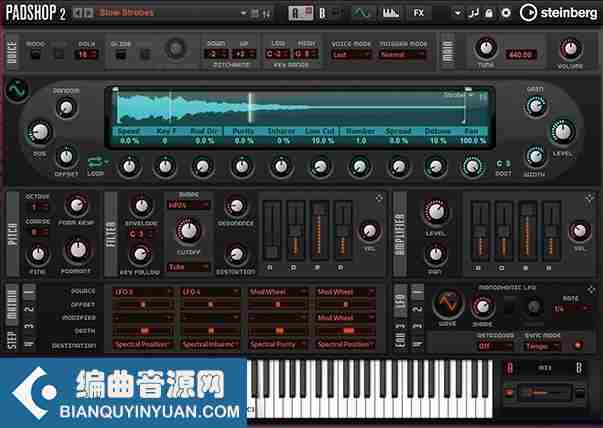Select modulation matrix page 2
The image size is (603, 428).
pyautogui.click(x=29, y=309)
